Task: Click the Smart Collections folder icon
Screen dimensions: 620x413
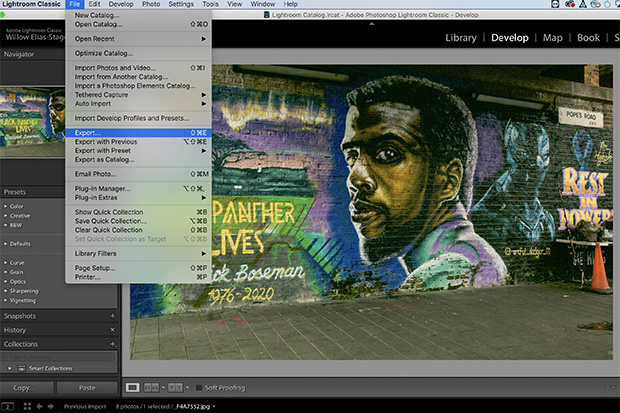Action: tap(21, 368)
